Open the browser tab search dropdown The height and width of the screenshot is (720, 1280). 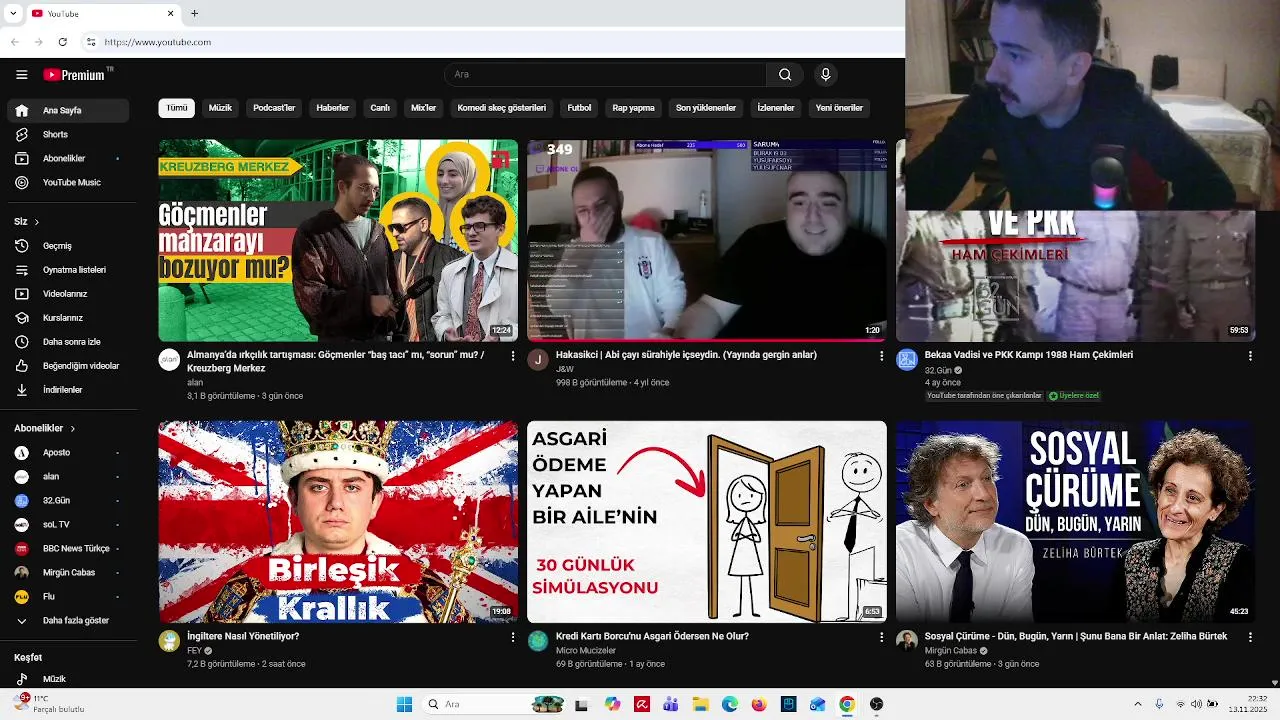tap(13, 13)
